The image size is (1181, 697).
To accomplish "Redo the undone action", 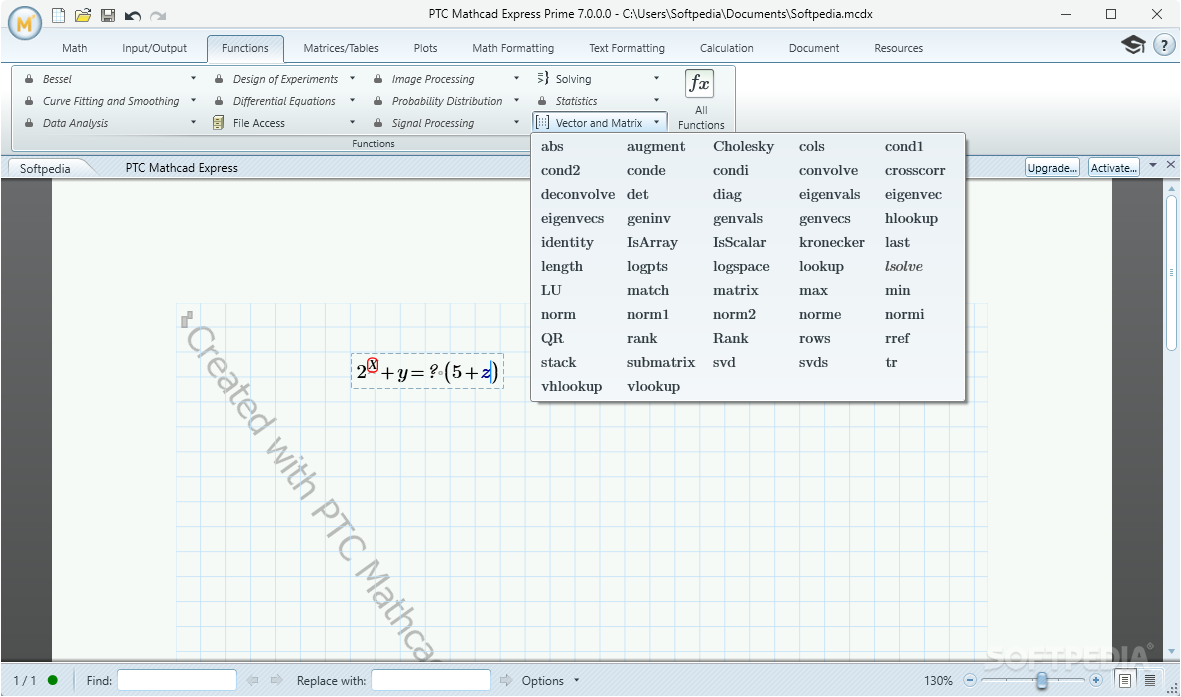I will (157, 15).
